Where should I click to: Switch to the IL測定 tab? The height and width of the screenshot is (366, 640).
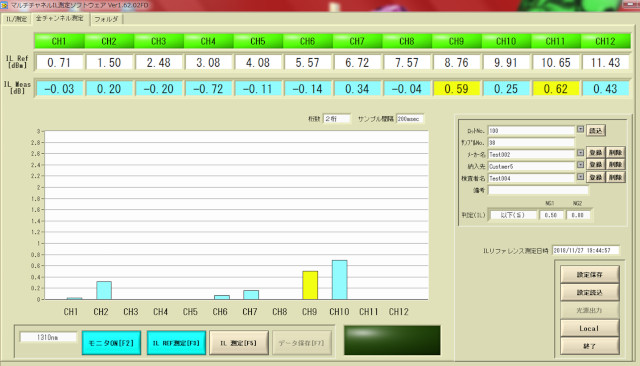17,19
